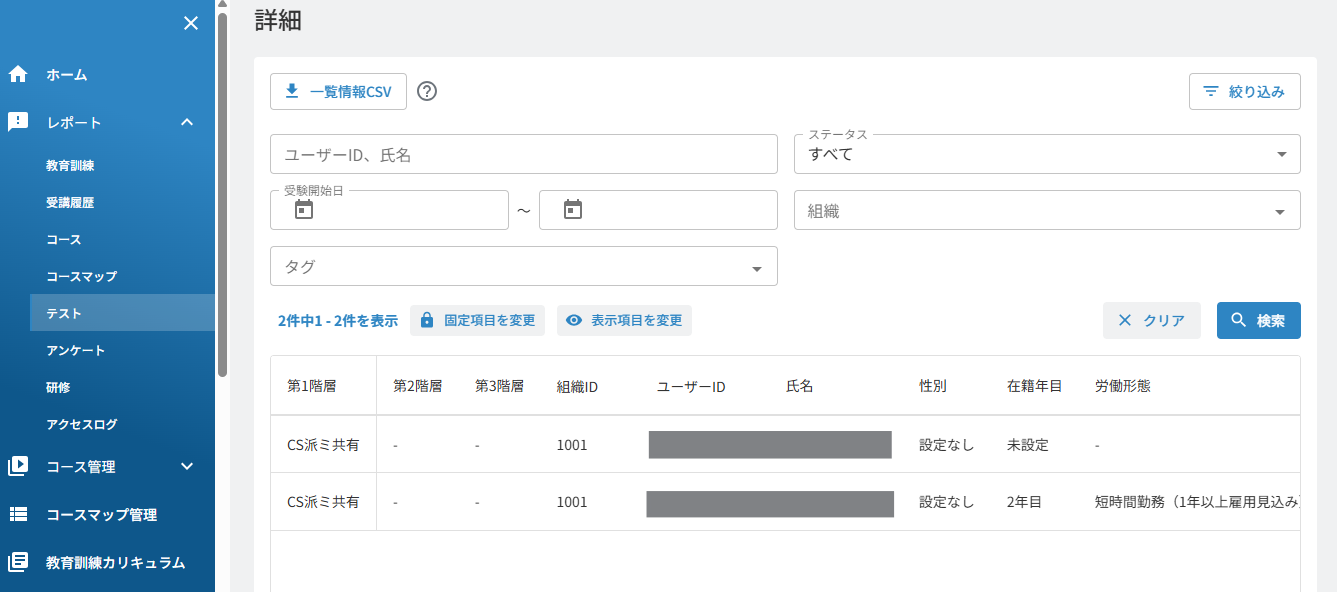Click the magnifier icon in 検索
The height and width of the screenshot is (592, 1337).
pyautogui.click(x=1239, y=320)
